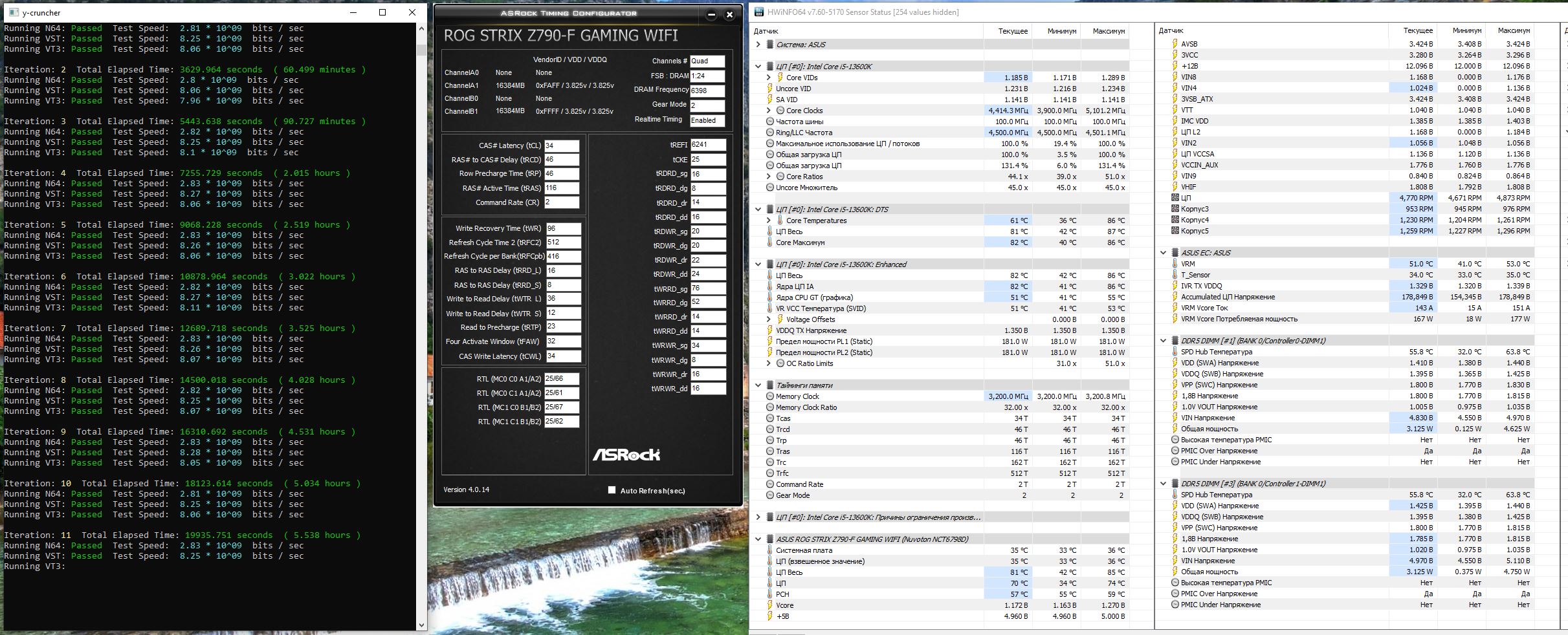The width and height of the screenshot is (1568, 635).
Task: Click the DIMM #3 PMIC Over Напряжение icon
Action: pyautogui.click(x=1175, y=594)
